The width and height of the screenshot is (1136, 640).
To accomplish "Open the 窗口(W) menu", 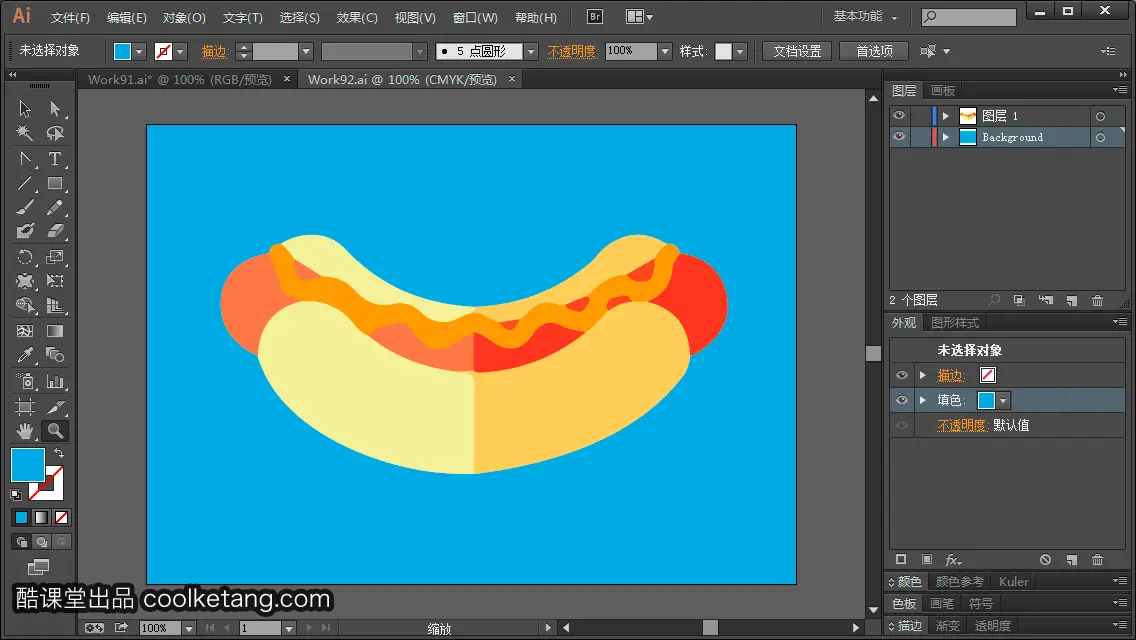I will tap(475, 17).
